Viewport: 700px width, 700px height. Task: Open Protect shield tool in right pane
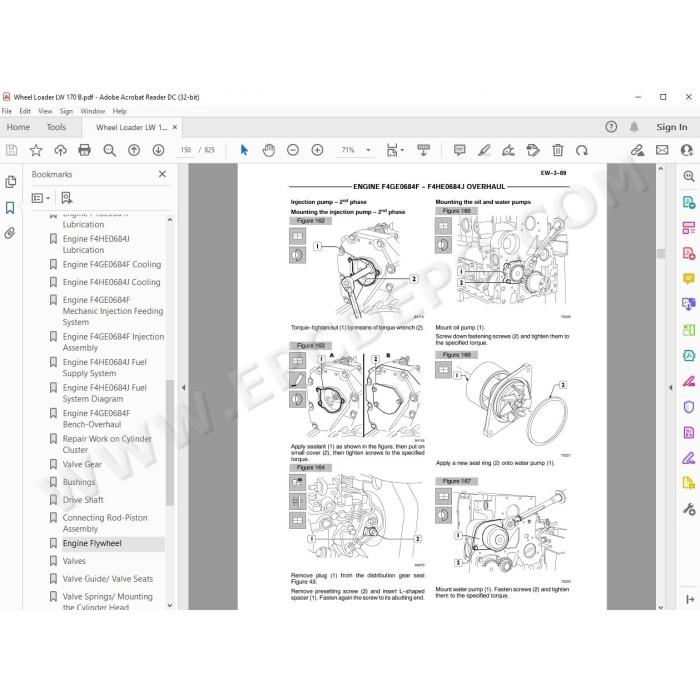point(688,407)
